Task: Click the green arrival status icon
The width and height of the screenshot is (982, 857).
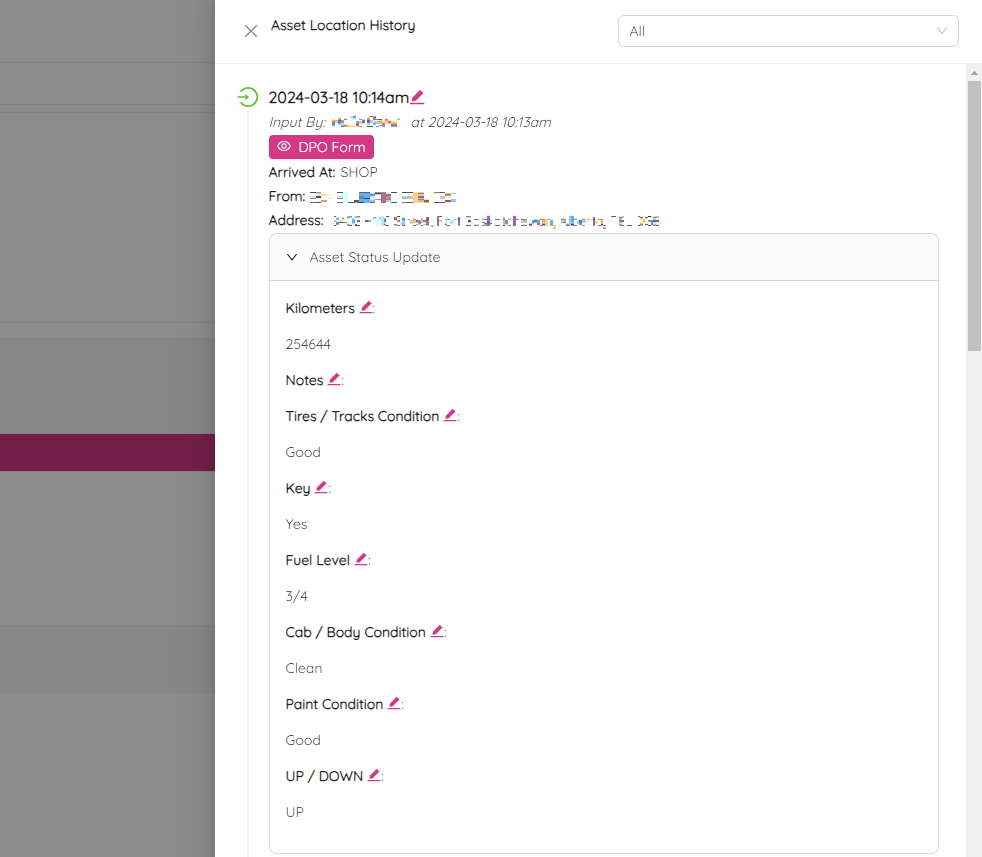Action: [x=247, y=97]
